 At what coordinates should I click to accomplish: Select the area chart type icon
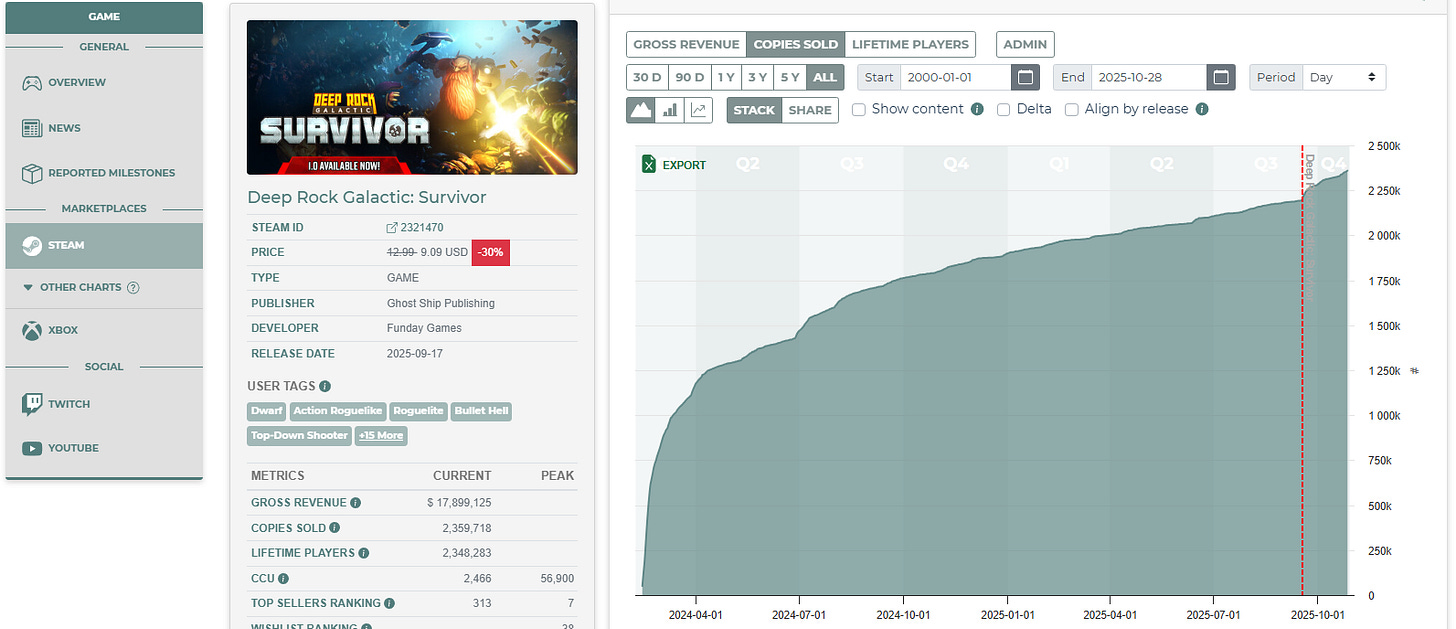(x=641, y=110)
